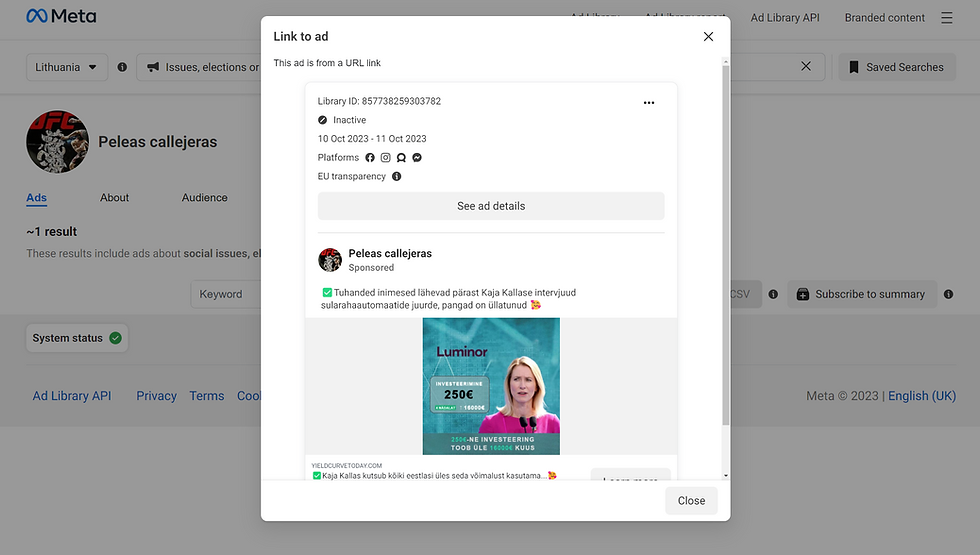Click the dialog vertical scrollbar
Image resolution: width=980 pixels, height=555 pixels.
tap(726, 244)
